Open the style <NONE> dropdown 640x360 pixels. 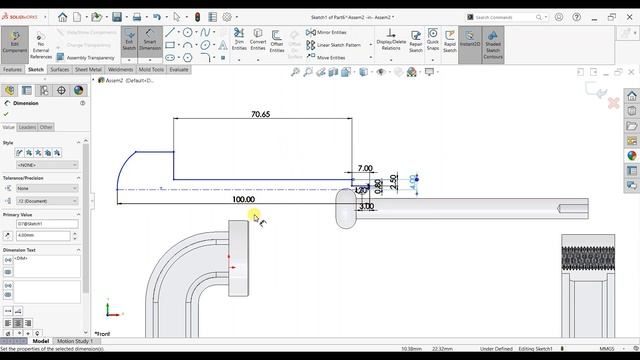47,165
